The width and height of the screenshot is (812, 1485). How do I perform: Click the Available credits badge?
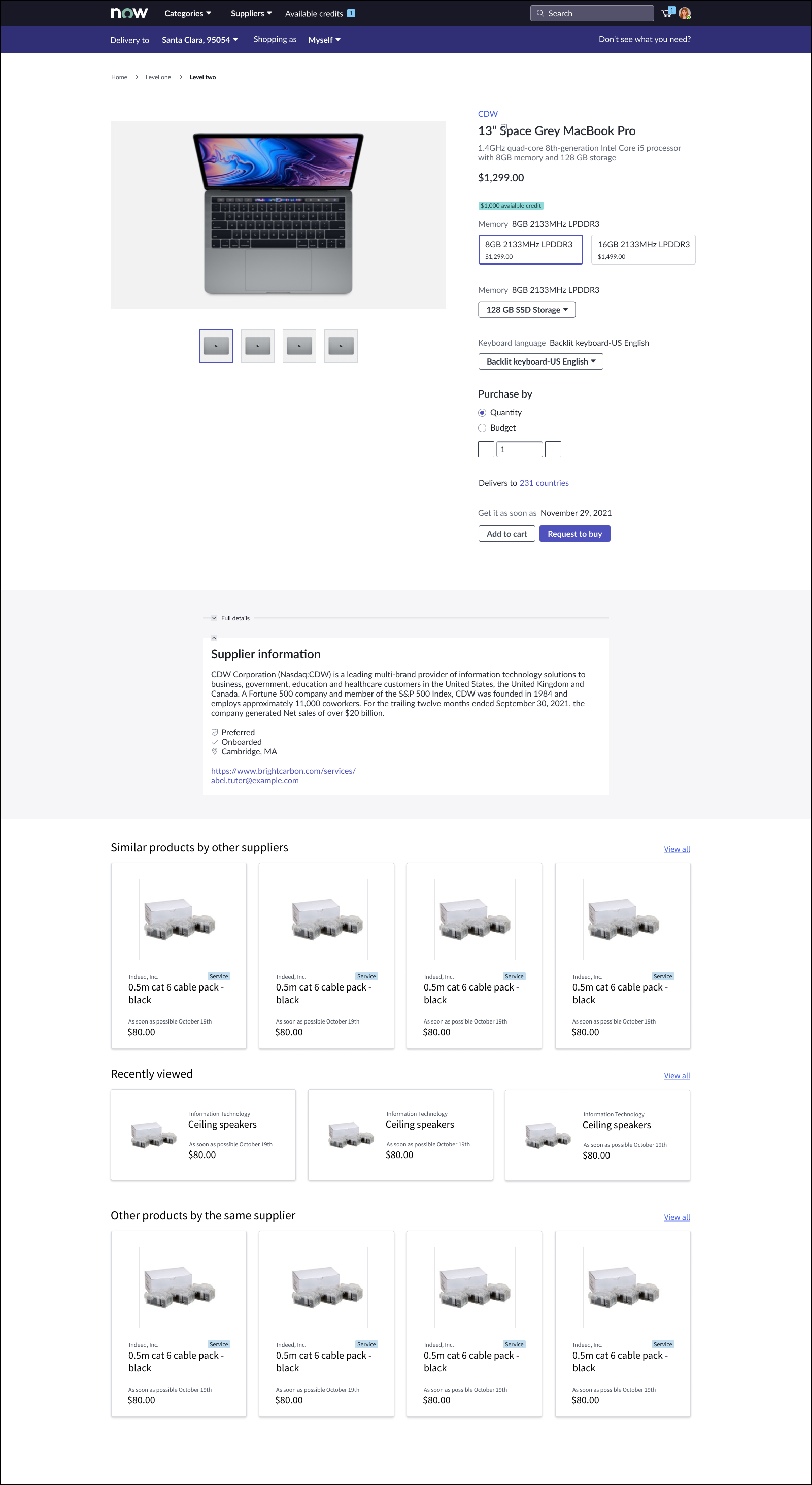351,13
